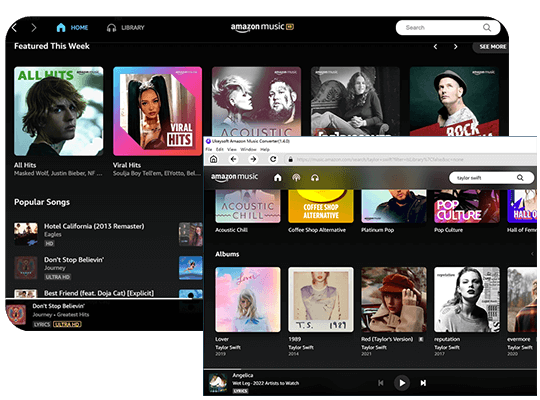
Task: Click the Eagles artist name
Action: 53,235
